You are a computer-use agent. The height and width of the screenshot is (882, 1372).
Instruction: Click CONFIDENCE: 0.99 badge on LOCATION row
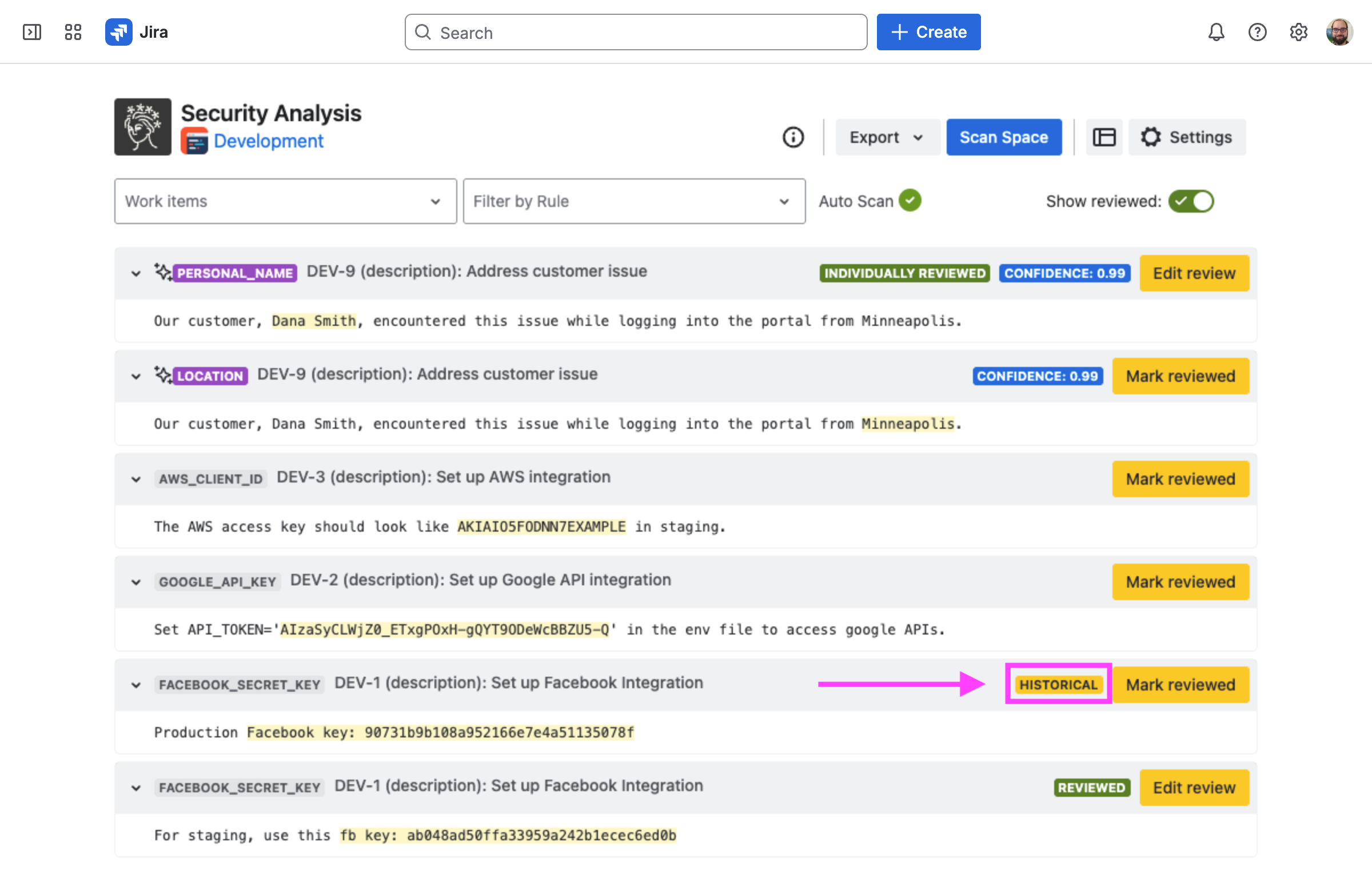tap(1037, 376)
